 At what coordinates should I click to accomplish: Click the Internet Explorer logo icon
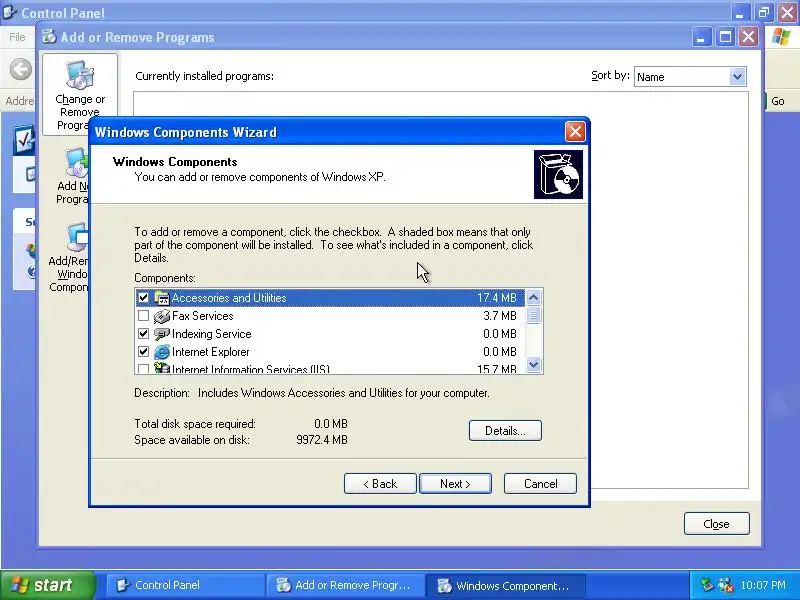click(162, 352)
